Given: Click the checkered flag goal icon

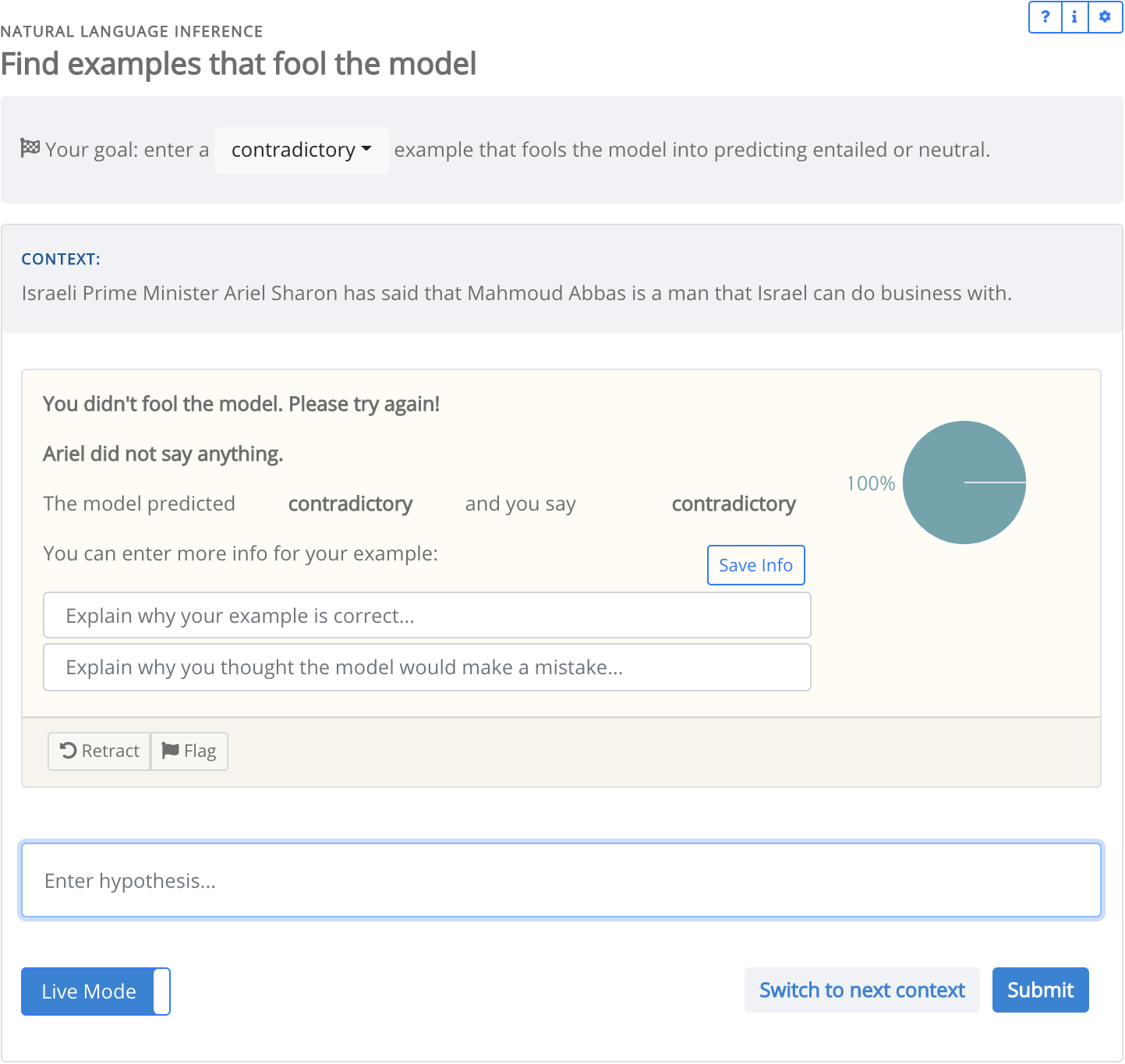Looking at the screenshot, I should (x=30, y=148).
